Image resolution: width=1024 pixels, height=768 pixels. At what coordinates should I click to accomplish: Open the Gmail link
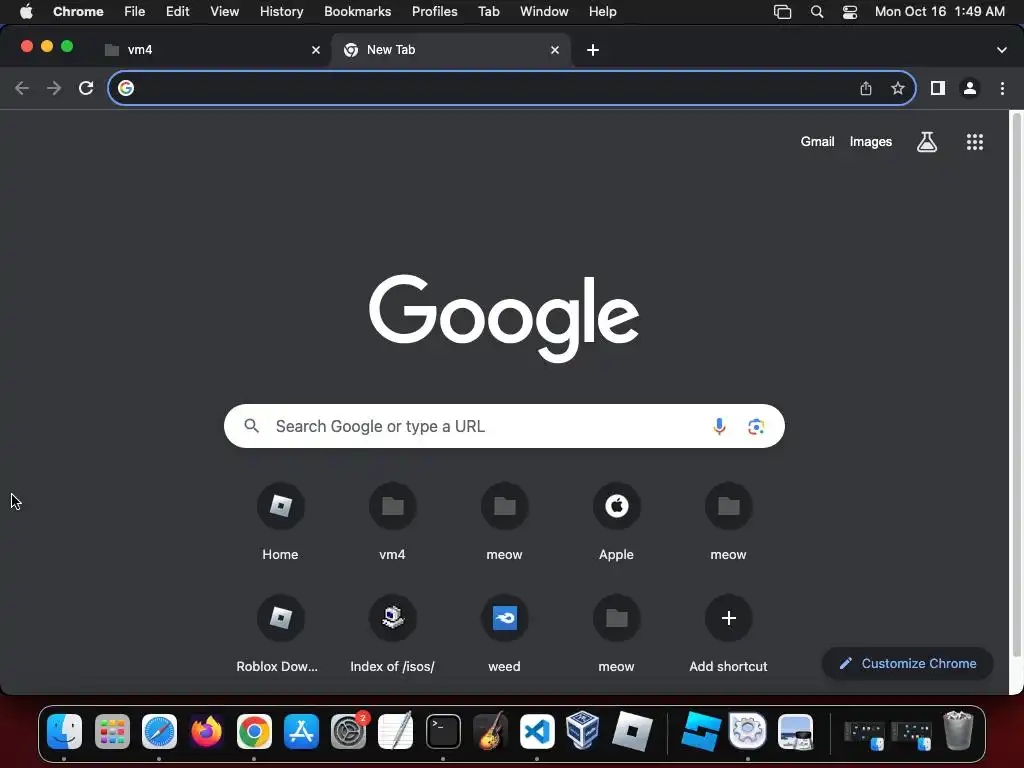pos(818,142)
